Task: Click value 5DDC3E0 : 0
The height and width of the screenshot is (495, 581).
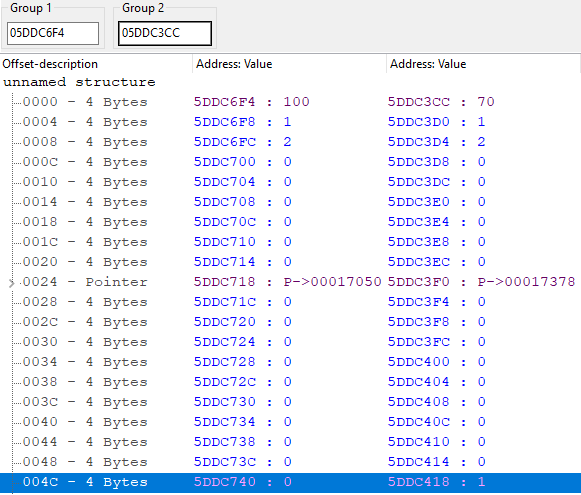Action: [436, 202]
